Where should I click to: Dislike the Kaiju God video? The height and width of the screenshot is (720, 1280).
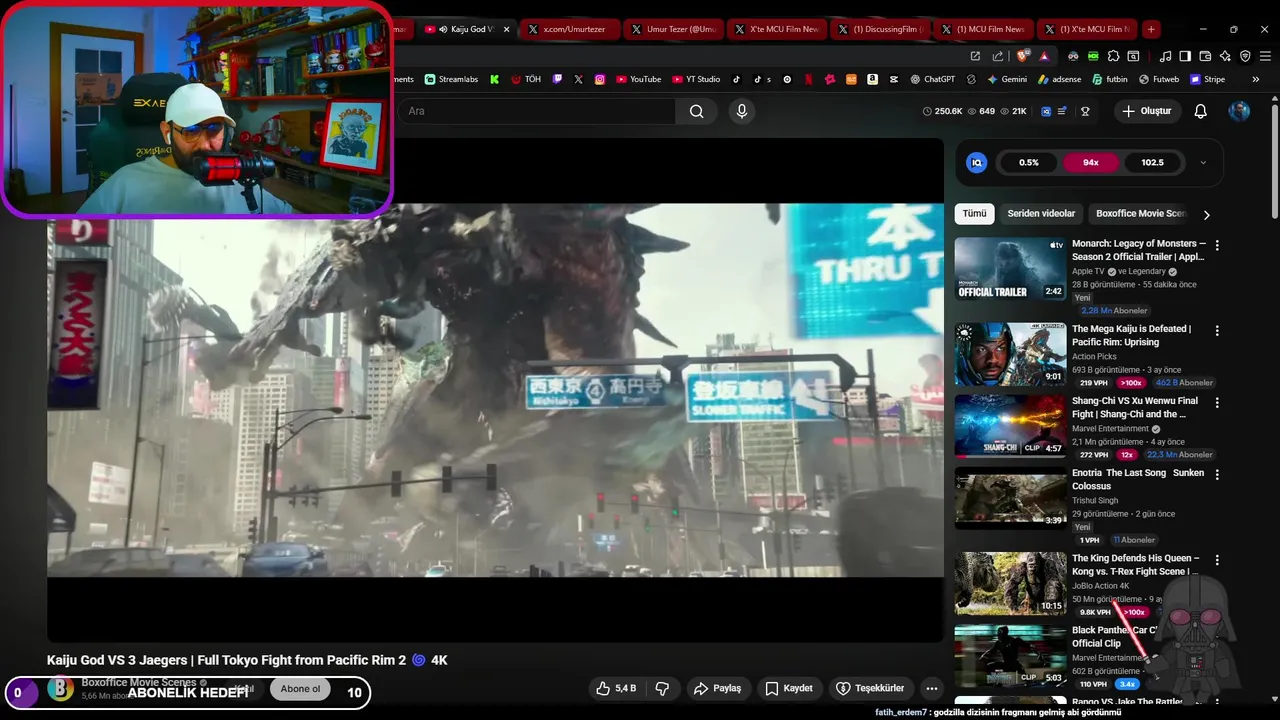coord(661,688)
